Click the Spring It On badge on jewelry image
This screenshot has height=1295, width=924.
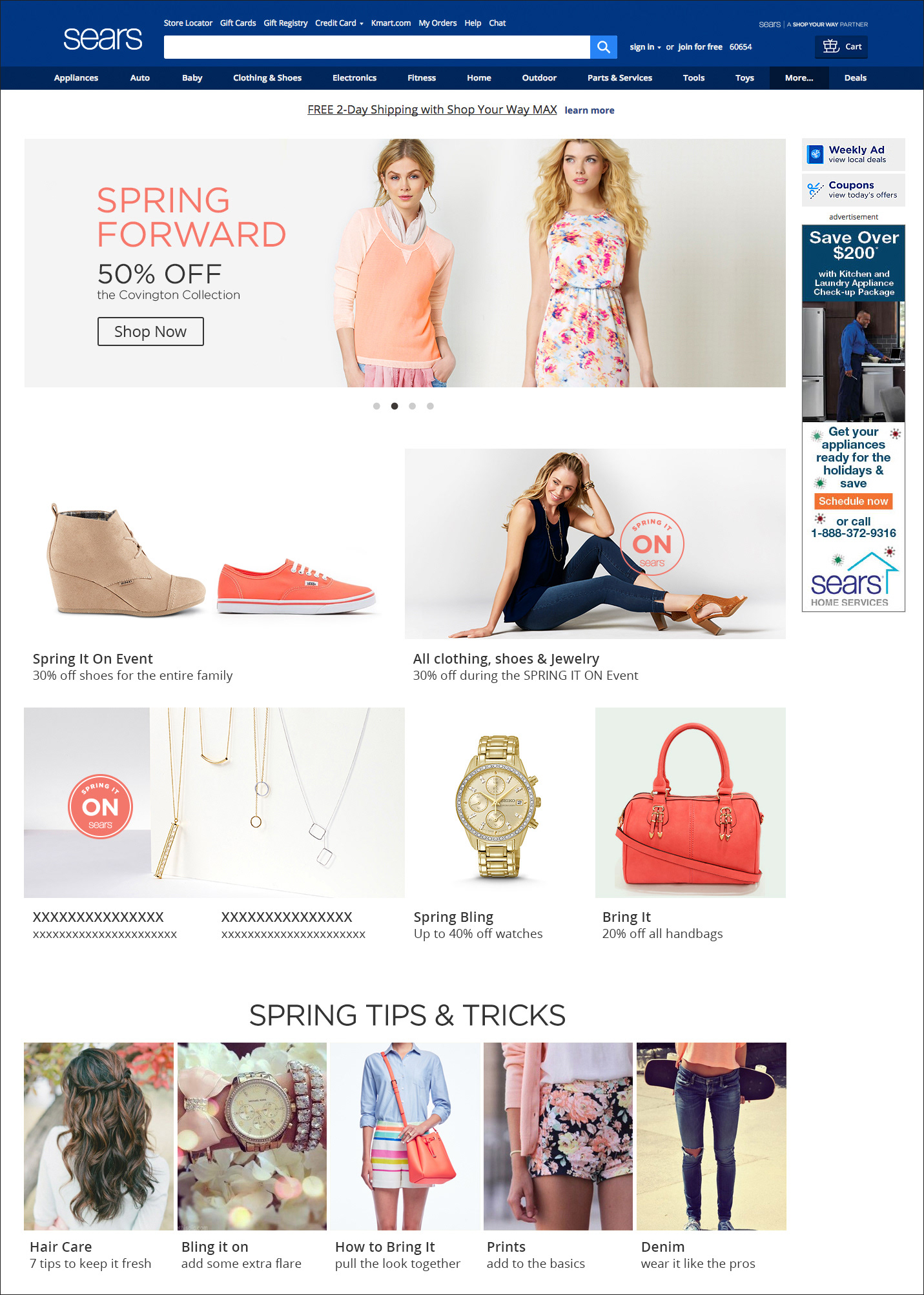(x=100, y=807)
